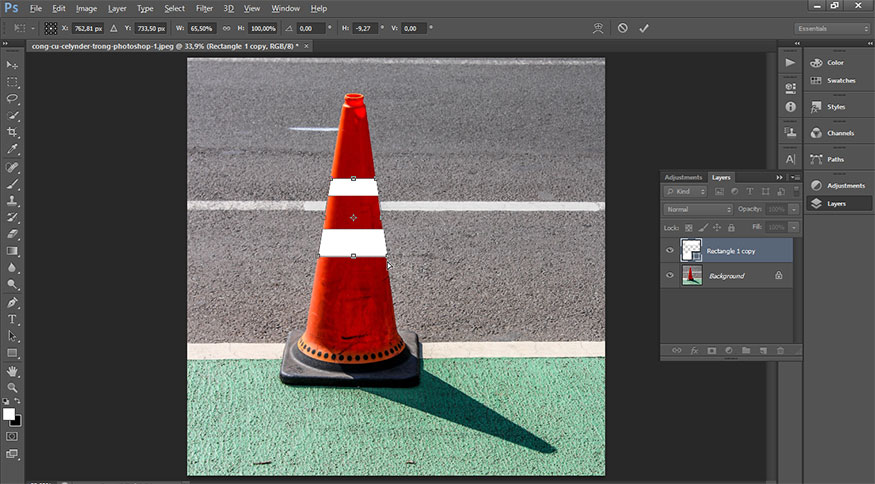The width and height of the screenshot is (875, 484).
Task: Select the Lasso tool
Action: 13,99
